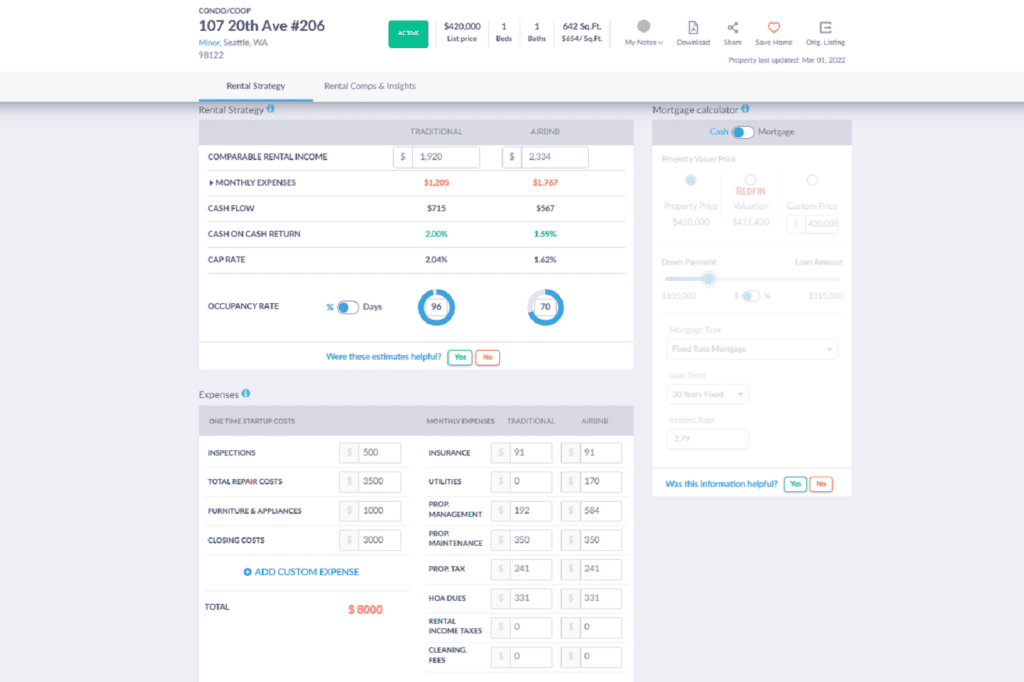Click the Interest Rate input field
Image resolution: width=1024 pixels, height=682 pixels.
click(707, 438)
